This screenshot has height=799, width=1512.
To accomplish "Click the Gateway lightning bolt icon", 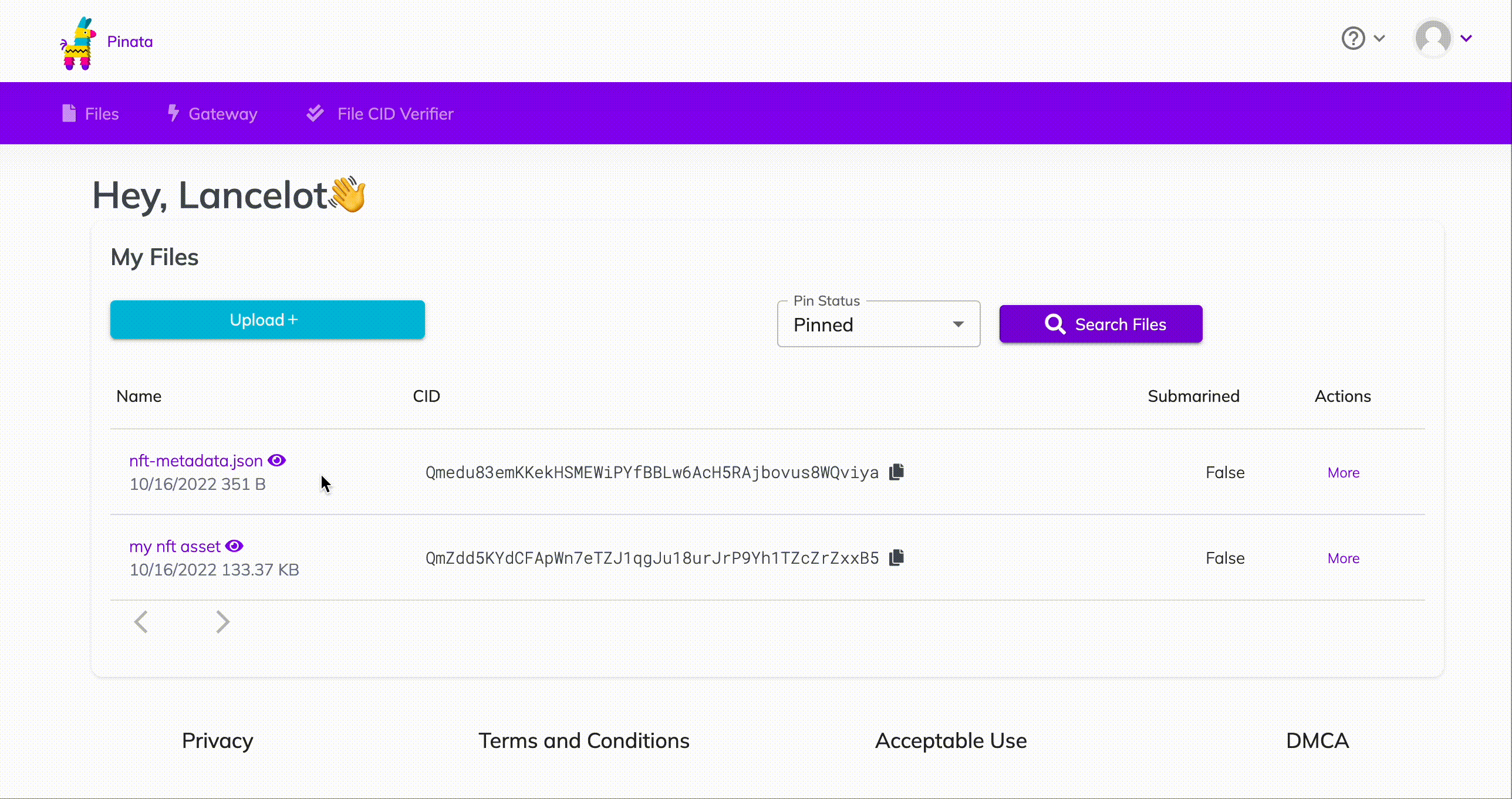I will point(173,113).
